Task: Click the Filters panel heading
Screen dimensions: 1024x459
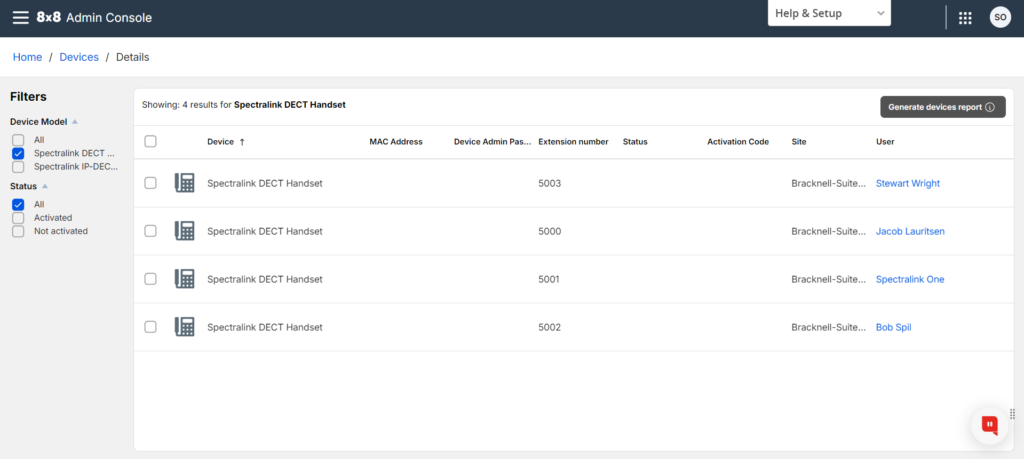Action: (x=28, y=97)
